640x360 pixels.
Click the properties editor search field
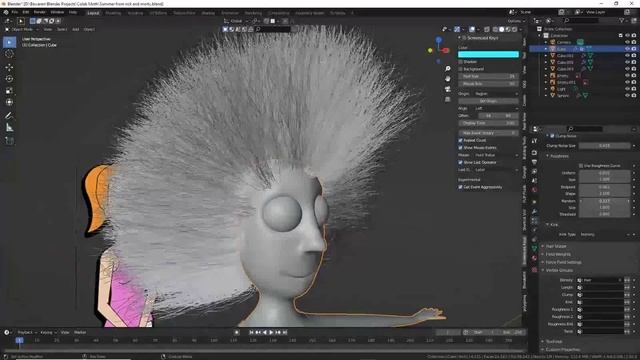pyautogui.click(x=585, y=129)
